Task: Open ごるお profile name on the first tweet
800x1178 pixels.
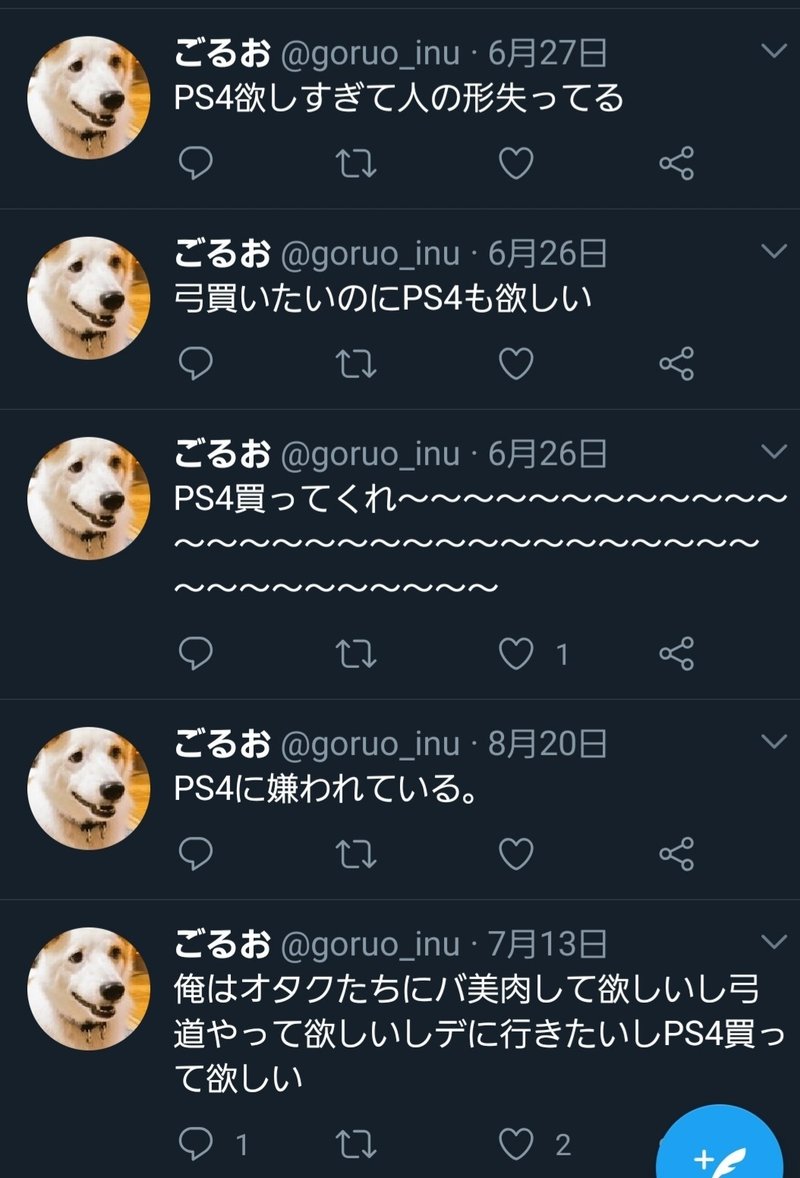Action: tap(222, 53)
